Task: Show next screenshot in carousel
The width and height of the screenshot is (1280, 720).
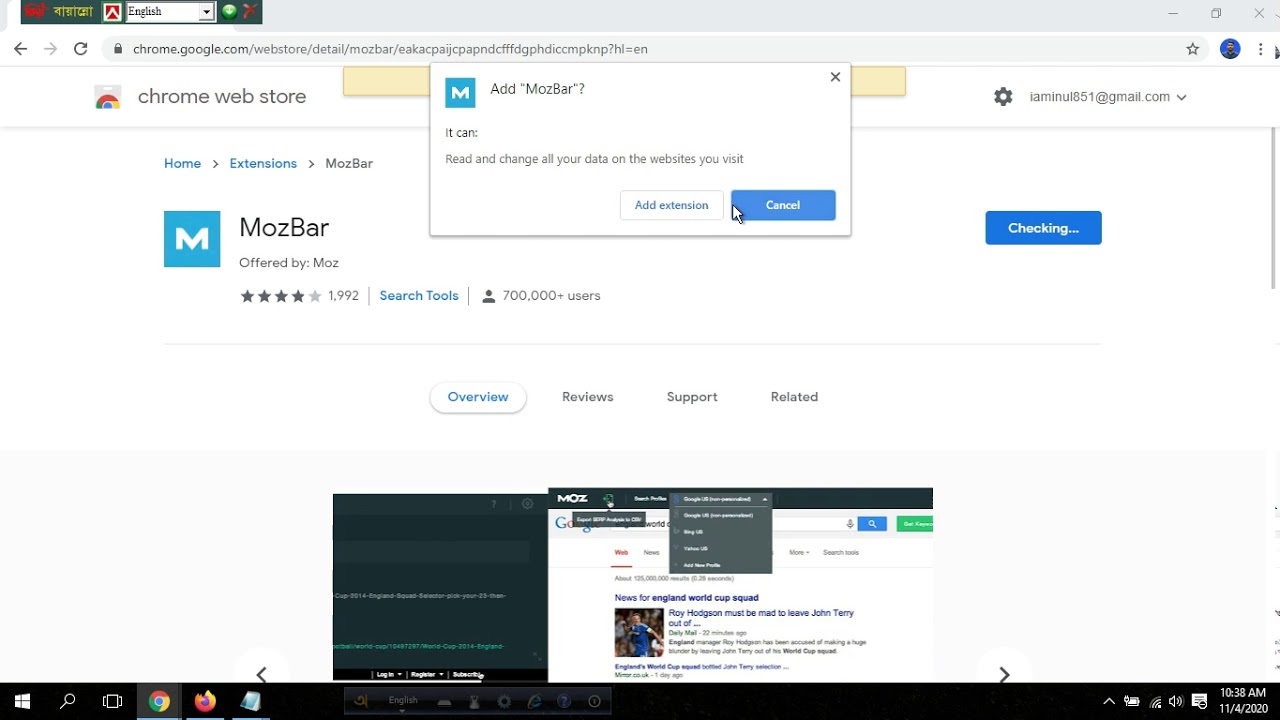Action: (x=1004, y=675)
